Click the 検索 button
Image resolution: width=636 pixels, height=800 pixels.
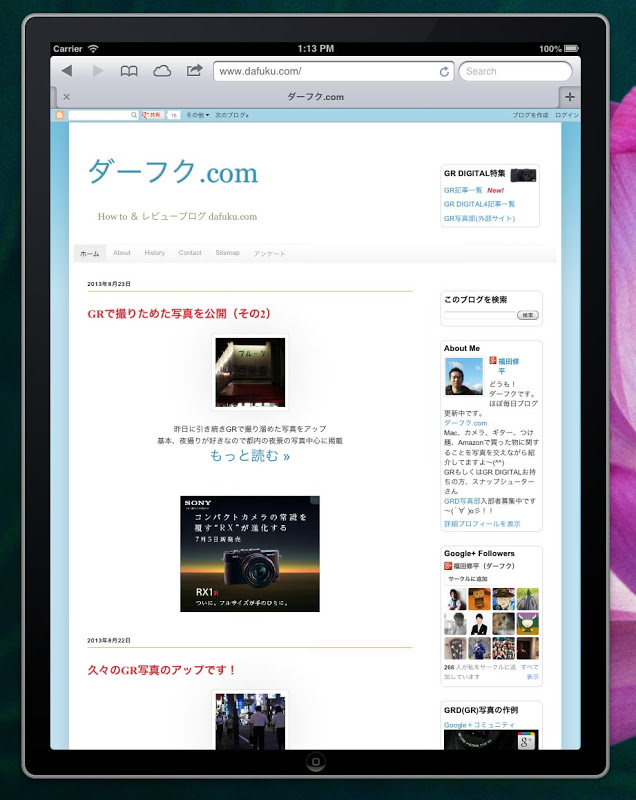click(x=528, y=315)
